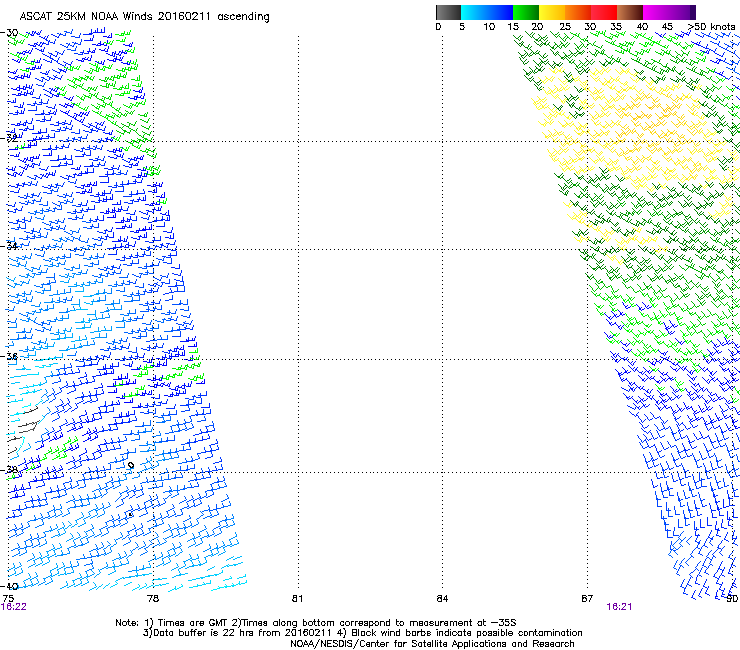The height and width of the screenshot is (650, 740).
Task: Click the NOAA/NESDIS Center credit line
Action: click(432, 644)
